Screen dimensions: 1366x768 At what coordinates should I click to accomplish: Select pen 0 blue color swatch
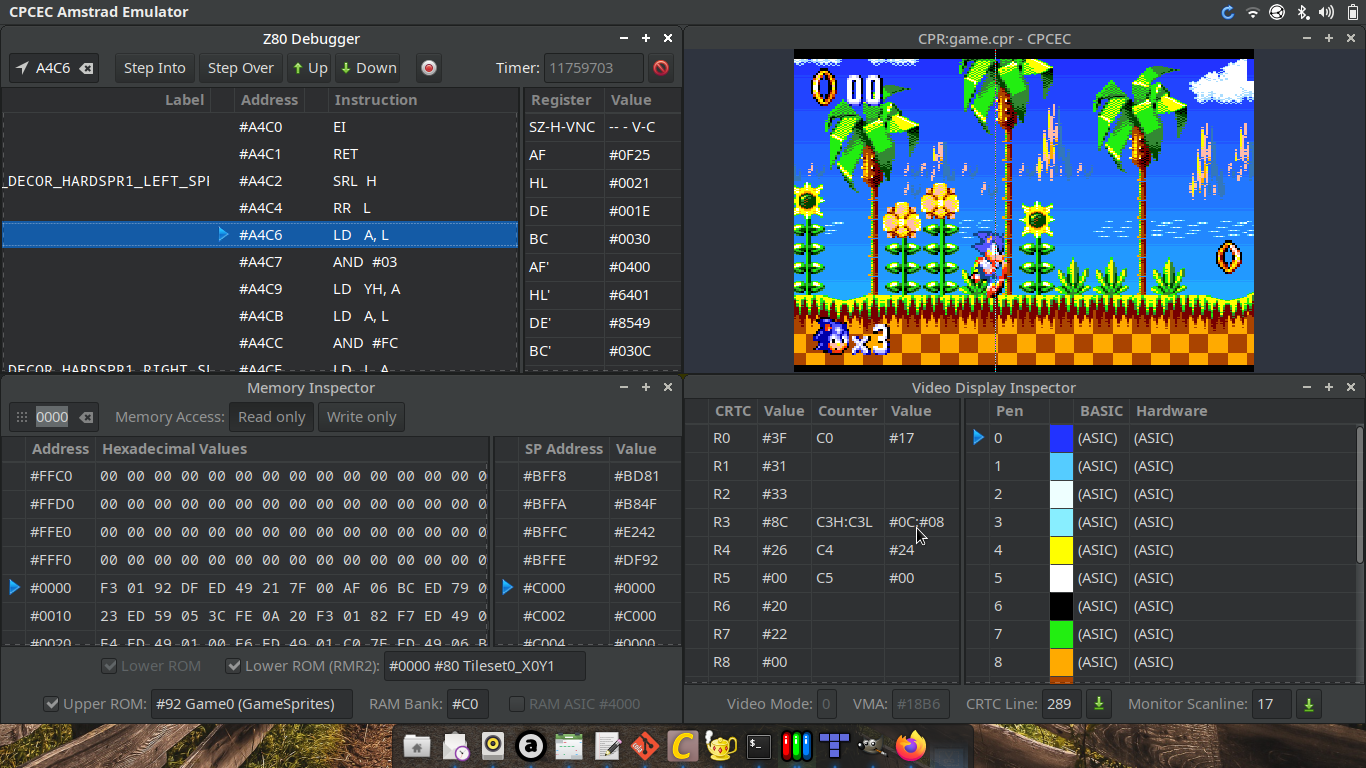[1061, 438]
